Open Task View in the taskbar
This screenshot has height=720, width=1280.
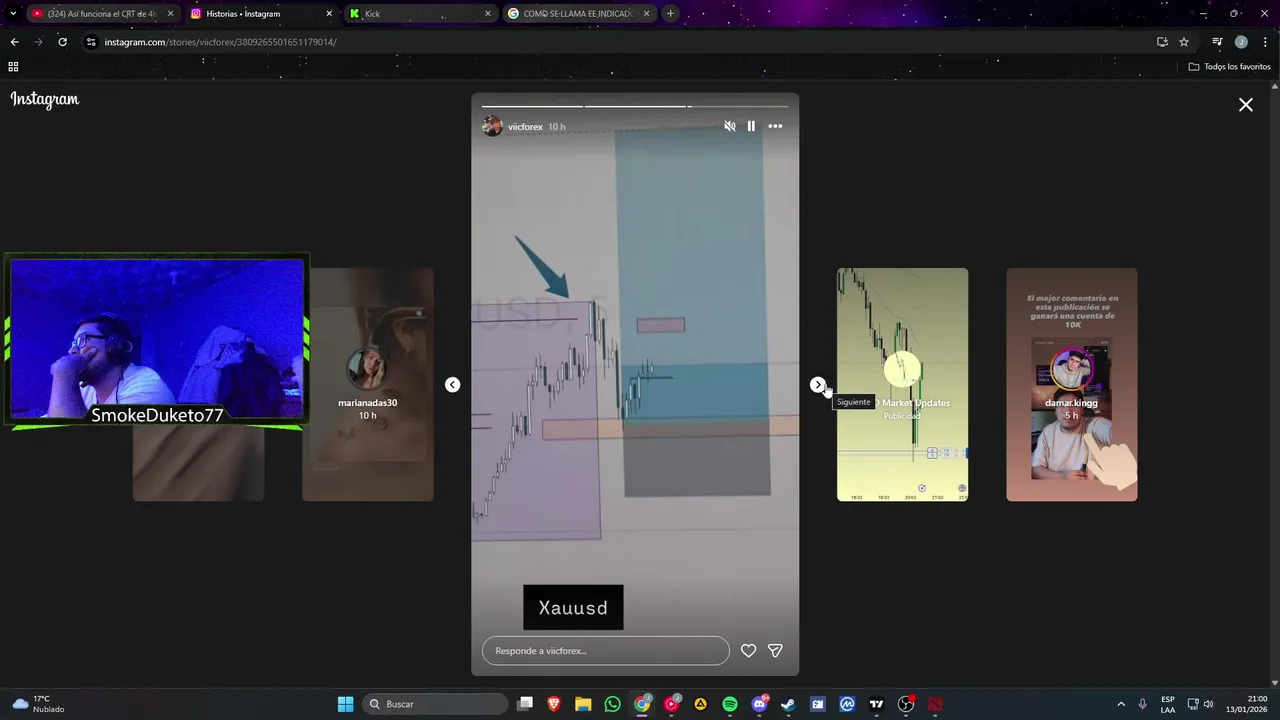click(525, 704)
